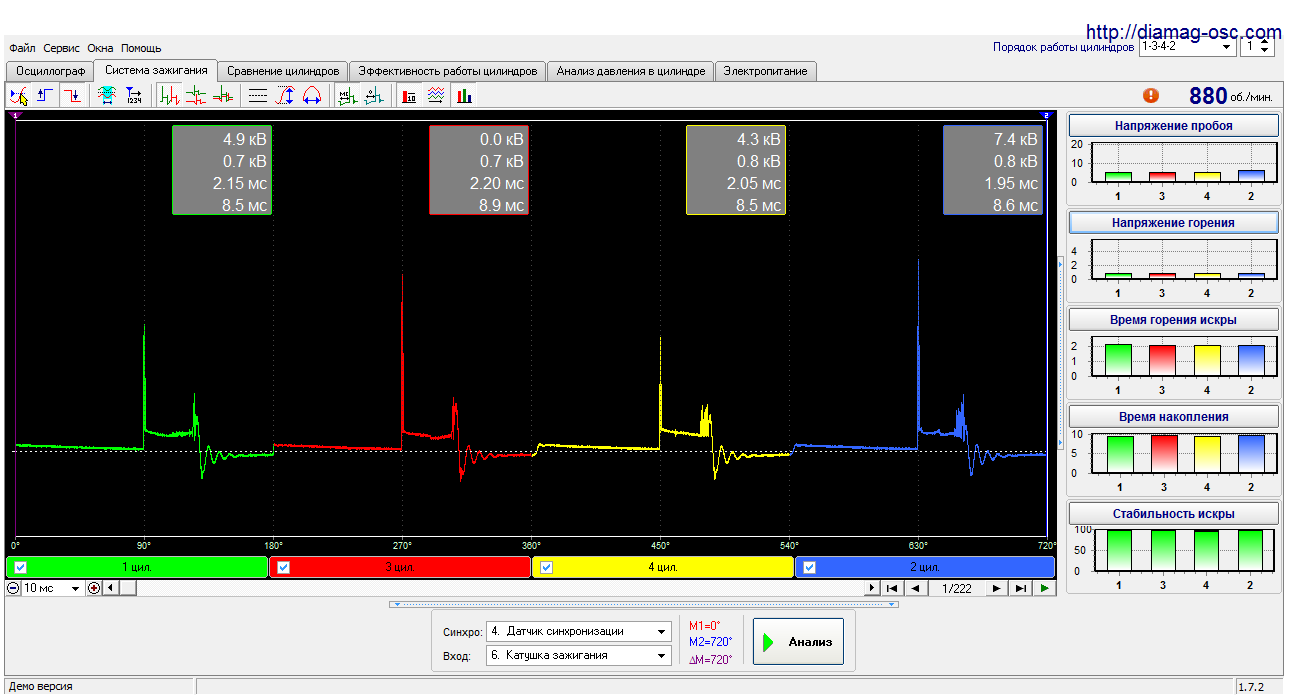1296x699 pixels.
Task: Click the Анализ button
Action: click(798, 642)
